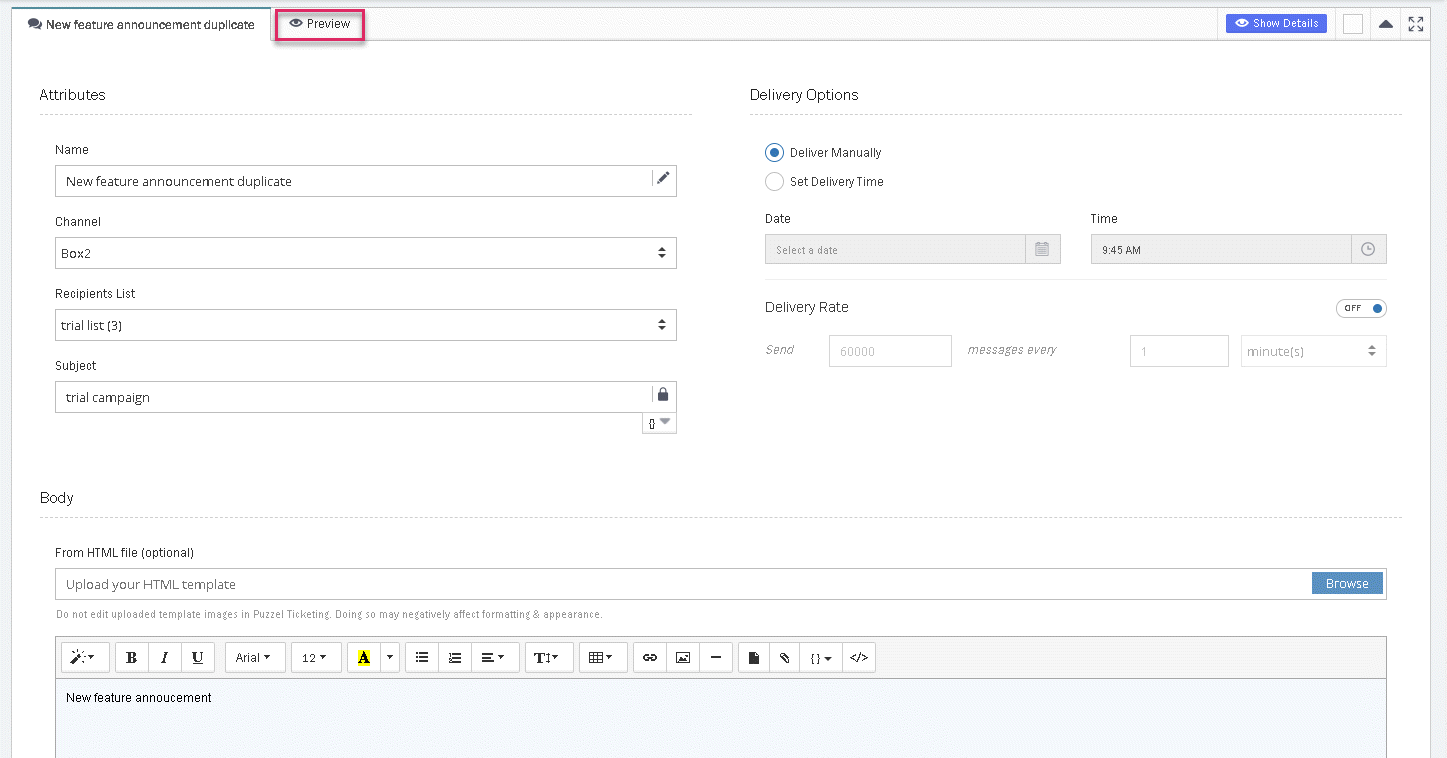1447x758 pixels.
Task: Insert an image into the message body
Action: pyautogui.click(x=683, y=658)
